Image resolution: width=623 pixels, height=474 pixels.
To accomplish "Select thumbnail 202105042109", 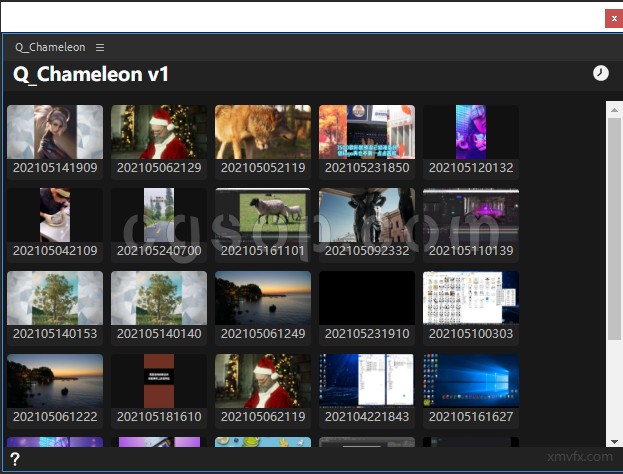I will tap(55, 223).
